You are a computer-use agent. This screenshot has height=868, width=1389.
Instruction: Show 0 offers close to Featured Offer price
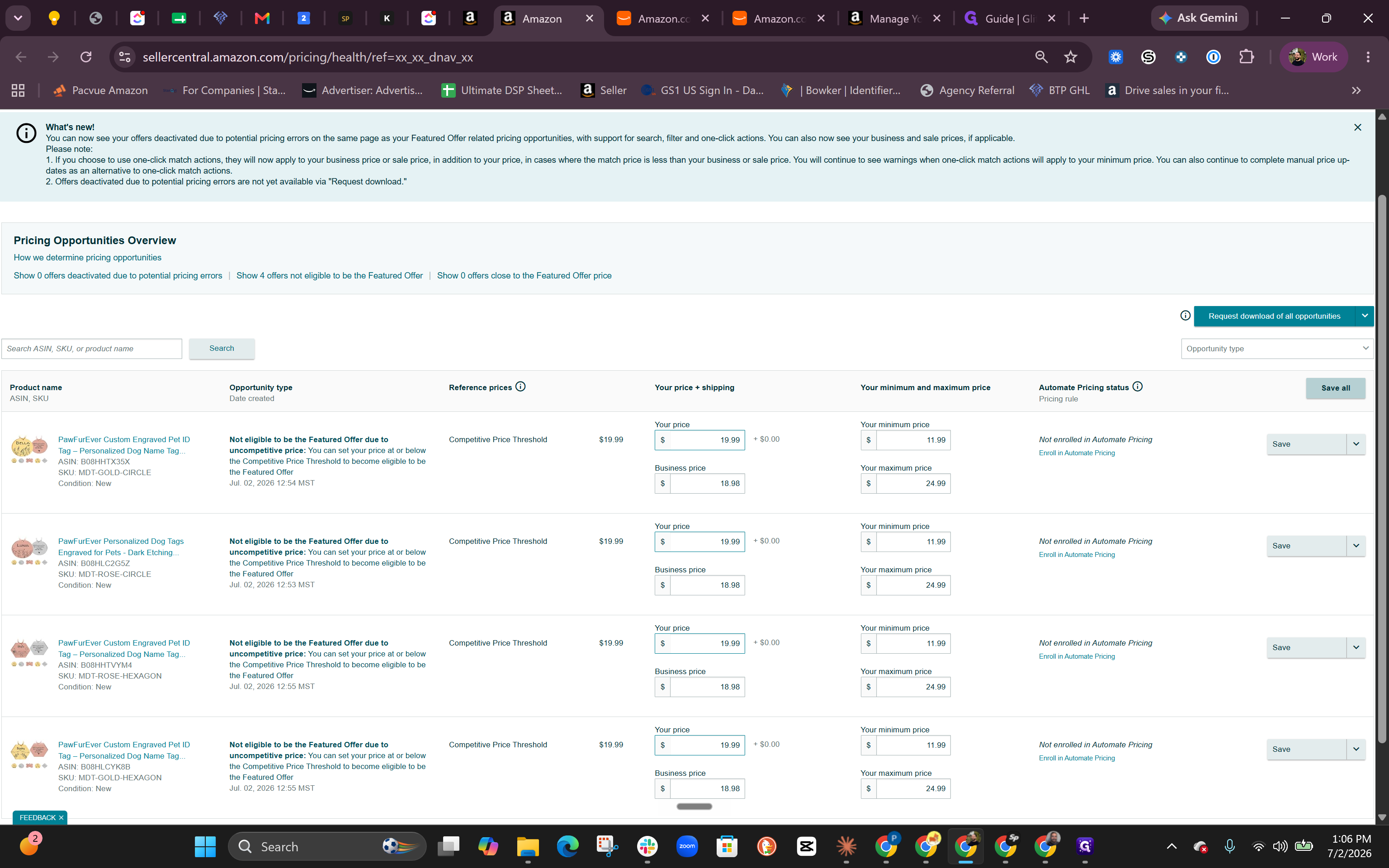tap(524, 276)
